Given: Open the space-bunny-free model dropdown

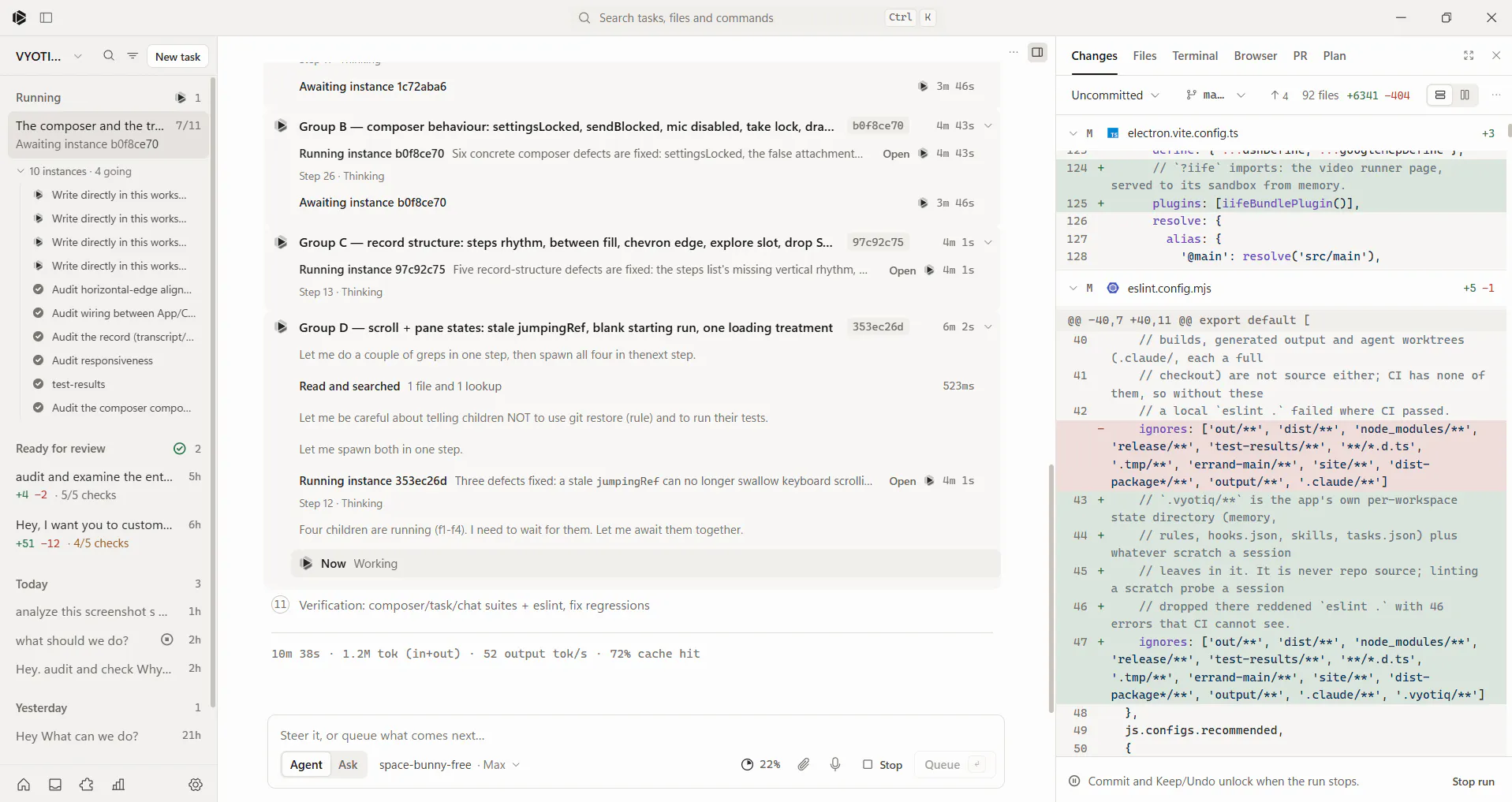Looking at the screenshot, I should point(450,764).
